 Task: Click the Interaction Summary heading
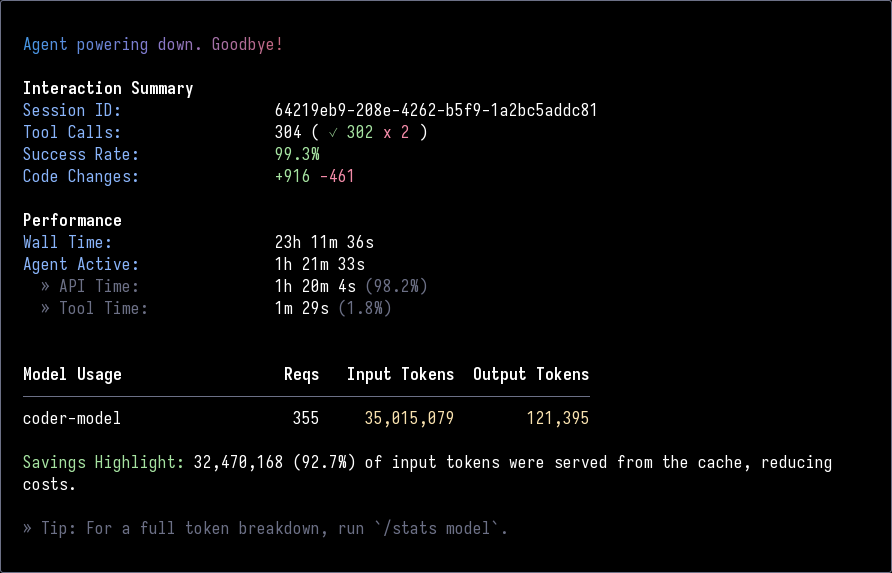click(108, 89)
